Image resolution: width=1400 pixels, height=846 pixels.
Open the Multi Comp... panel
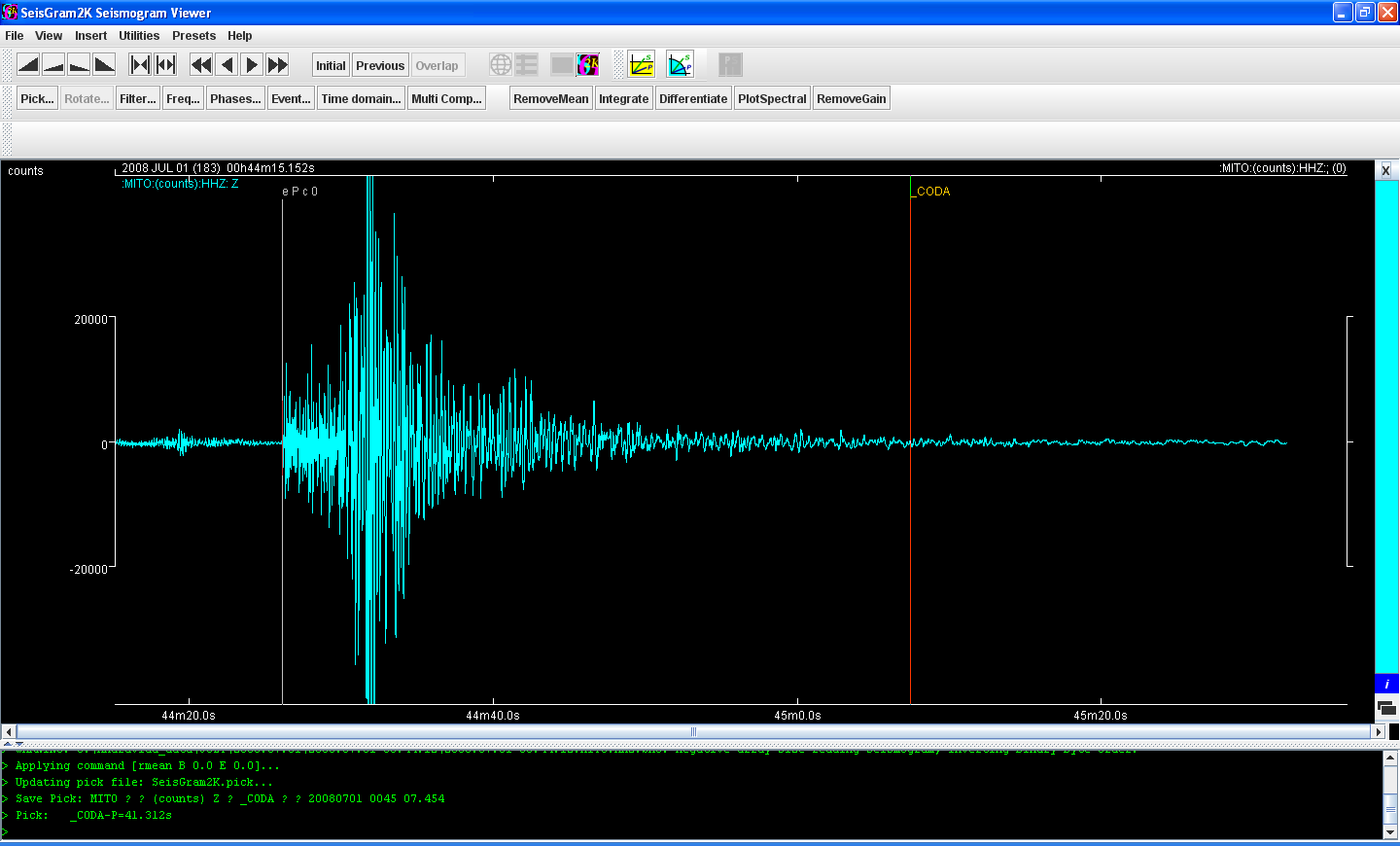446,98
